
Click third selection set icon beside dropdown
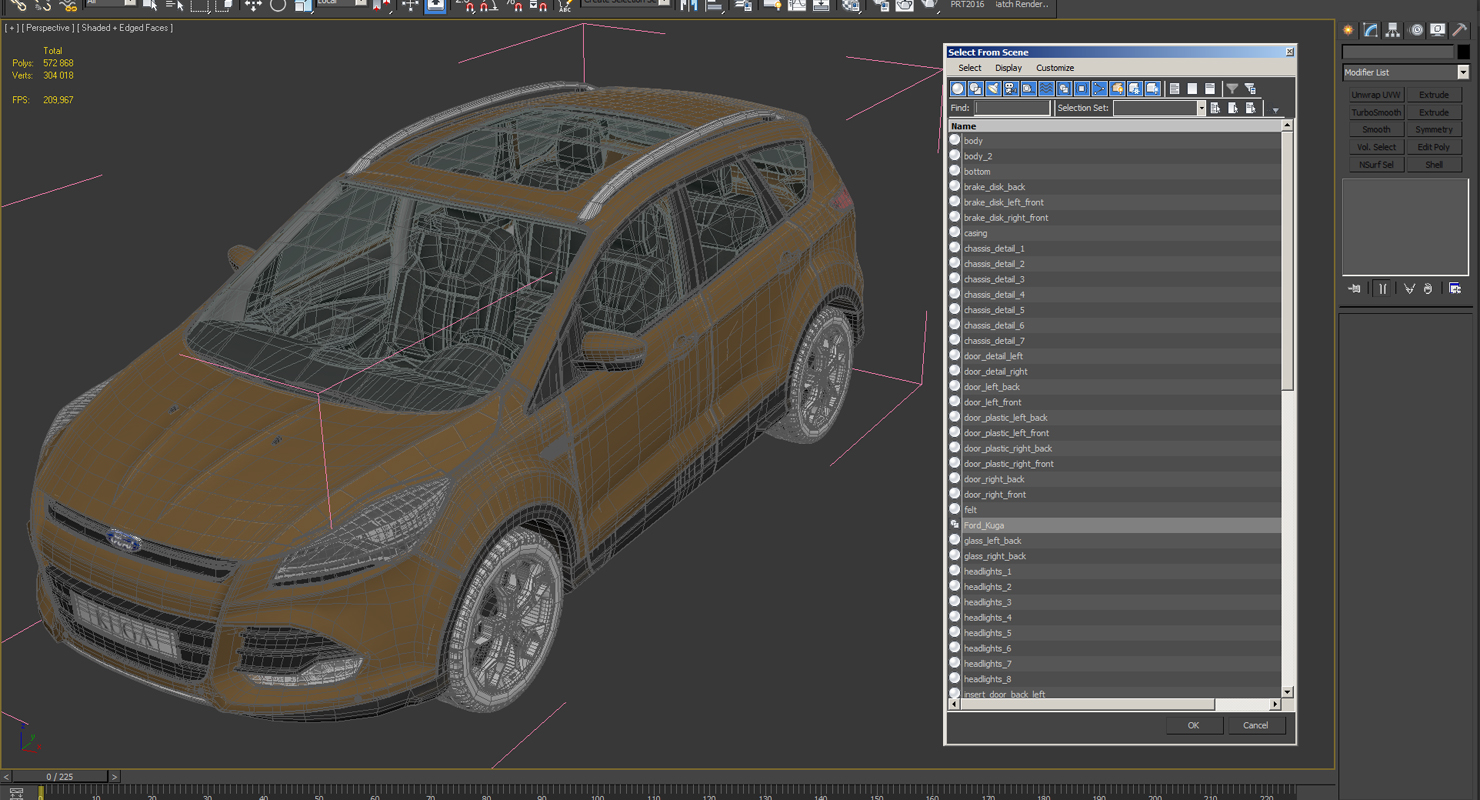tap(1251, 108)
